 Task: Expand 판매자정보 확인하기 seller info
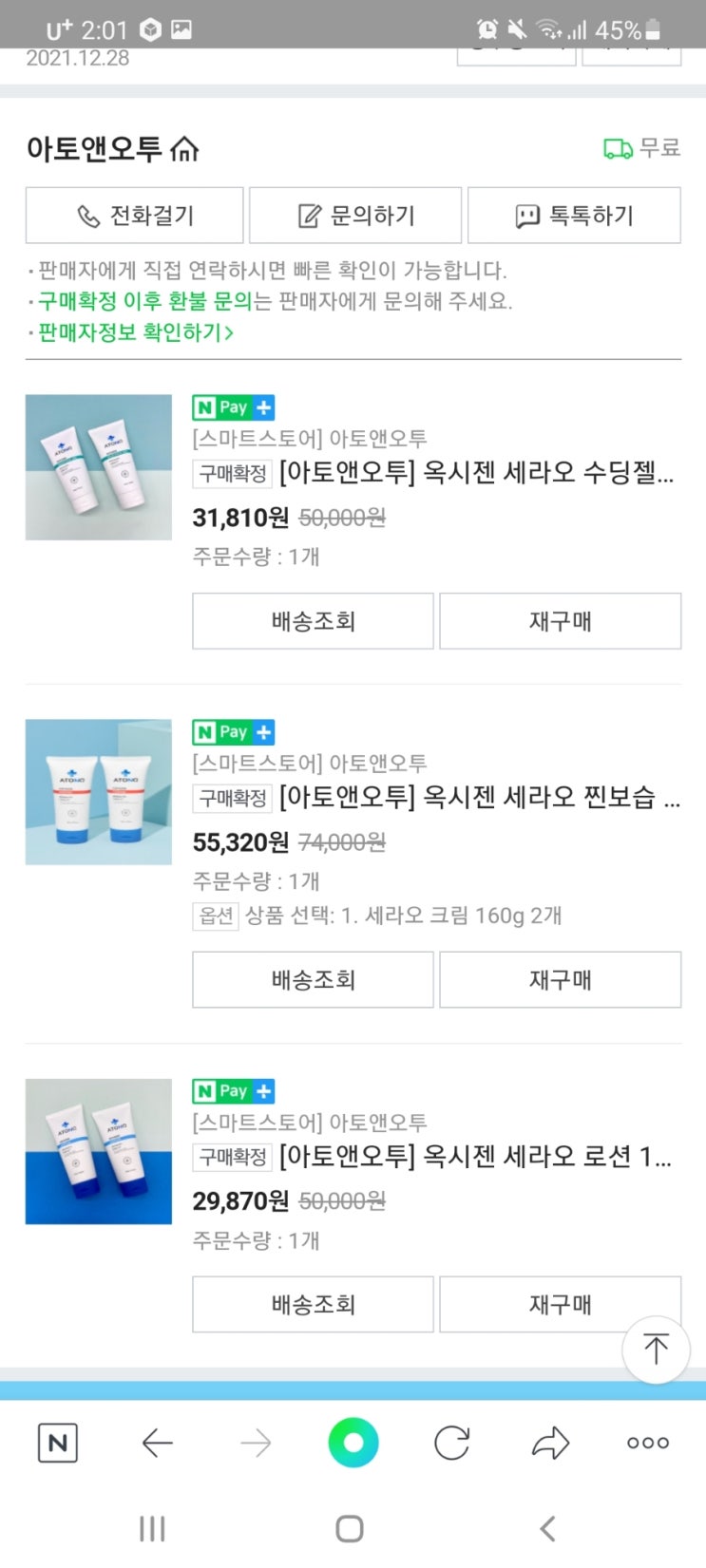135,332
